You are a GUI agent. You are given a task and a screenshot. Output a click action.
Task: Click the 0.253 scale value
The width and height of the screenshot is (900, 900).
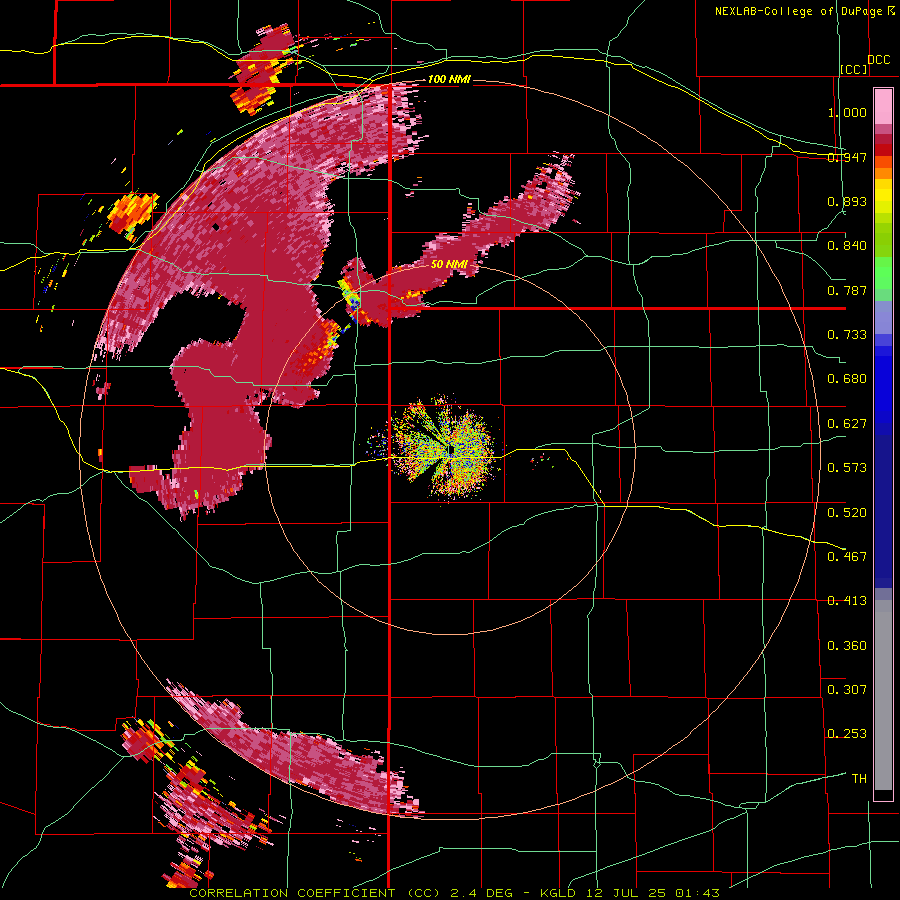click(x=847, y=734)
